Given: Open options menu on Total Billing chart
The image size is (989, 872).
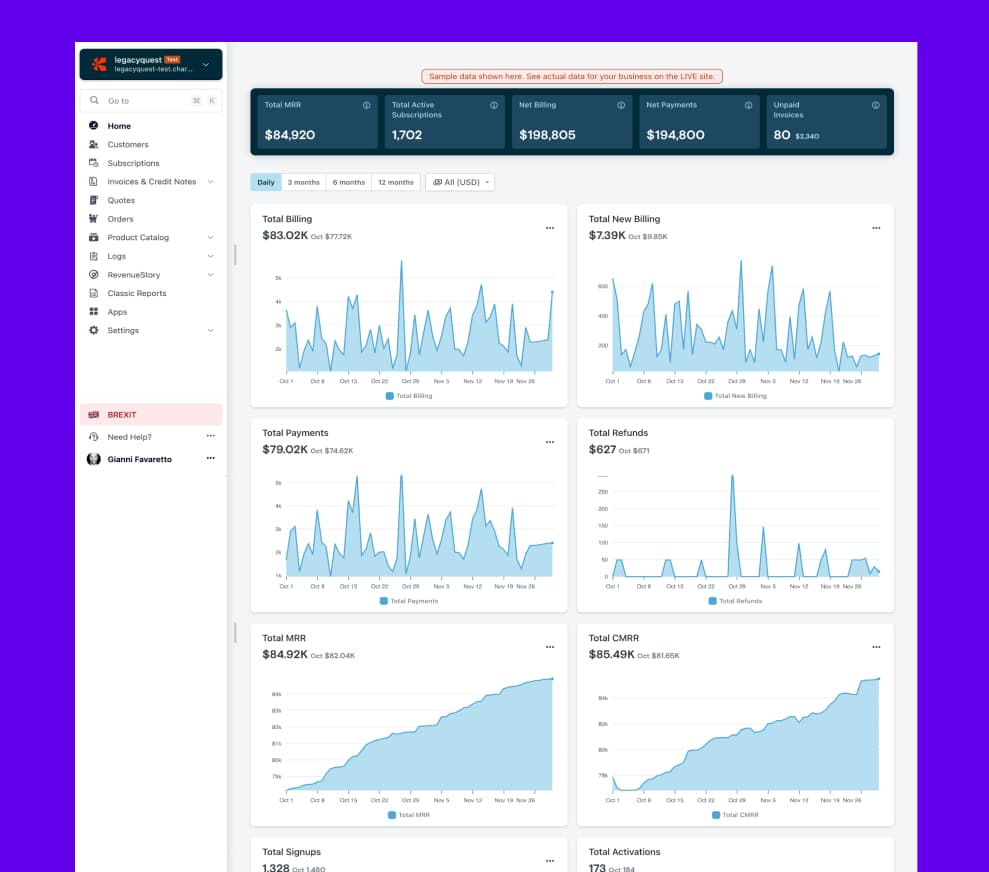Looking at the screenshot, I should point(549,227).
